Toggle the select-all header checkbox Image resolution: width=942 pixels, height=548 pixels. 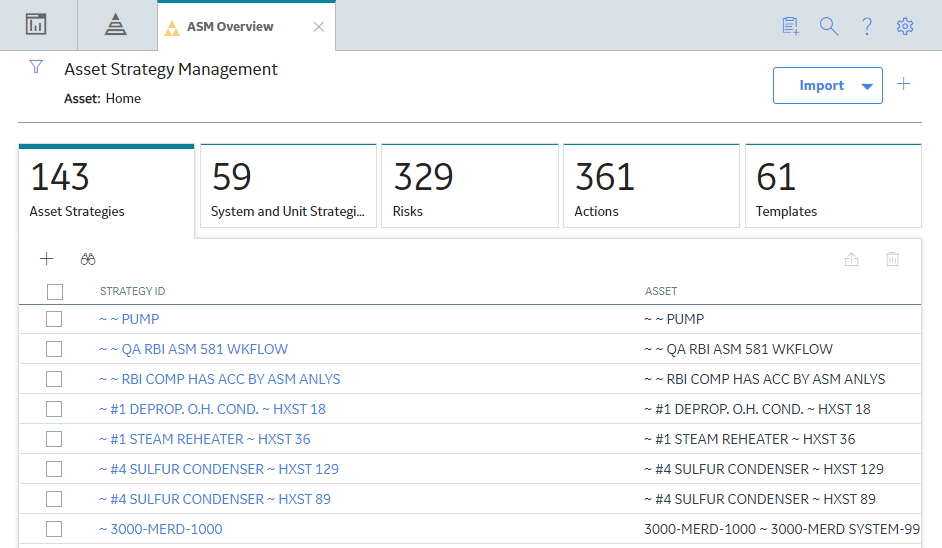55,292
